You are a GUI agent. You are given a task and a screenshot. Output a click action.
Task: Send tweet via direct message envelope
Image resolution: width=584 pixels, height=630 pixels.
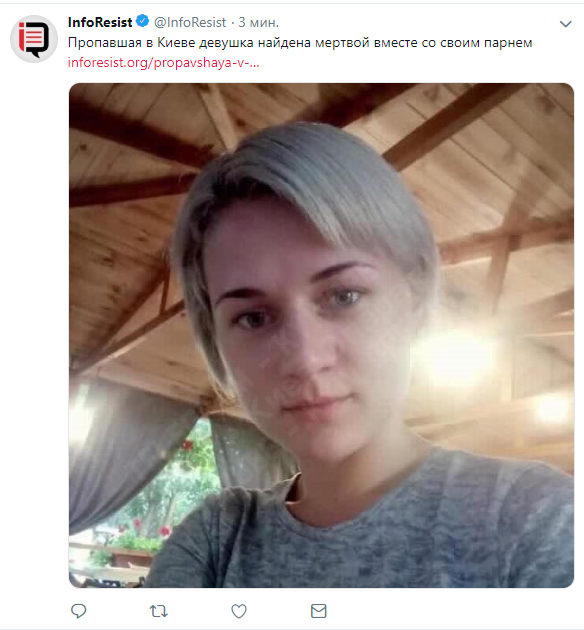(x=319, y=611)
